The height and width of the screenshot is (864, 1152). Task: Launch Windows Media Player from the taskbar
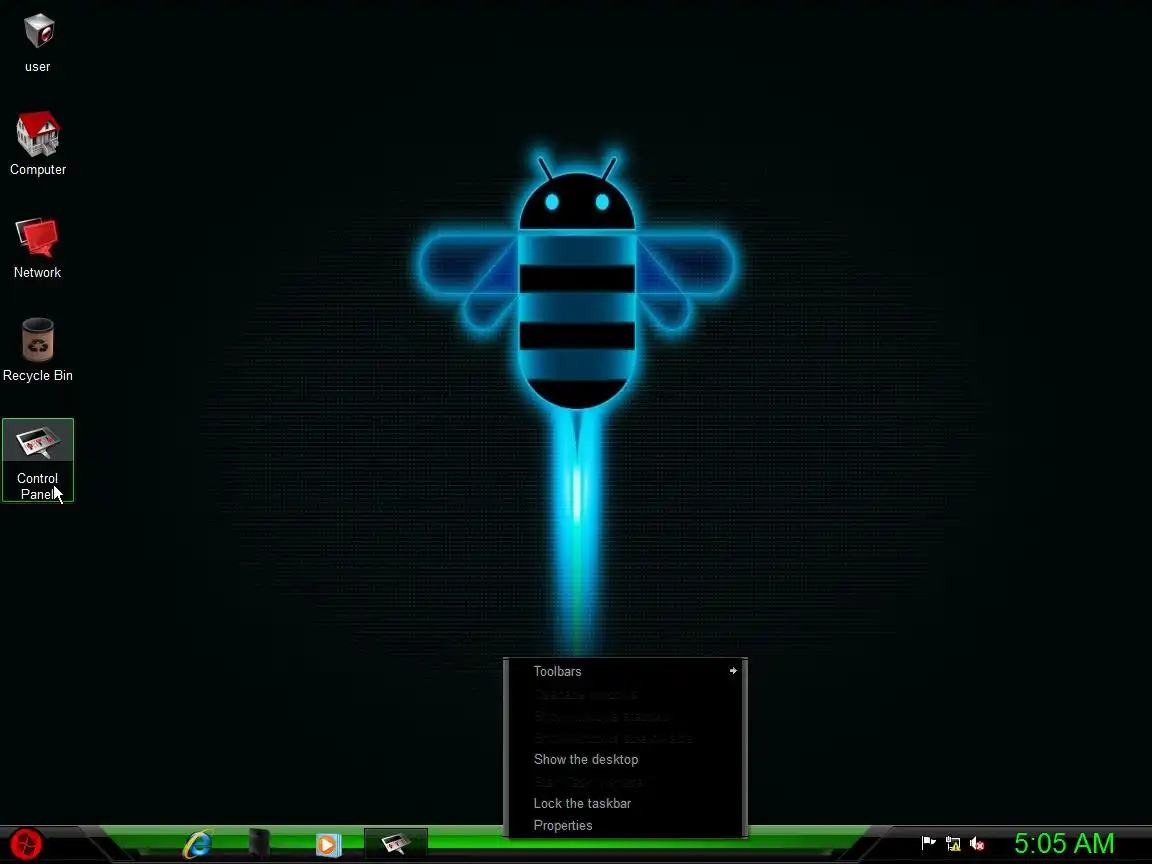click(328, 844)
